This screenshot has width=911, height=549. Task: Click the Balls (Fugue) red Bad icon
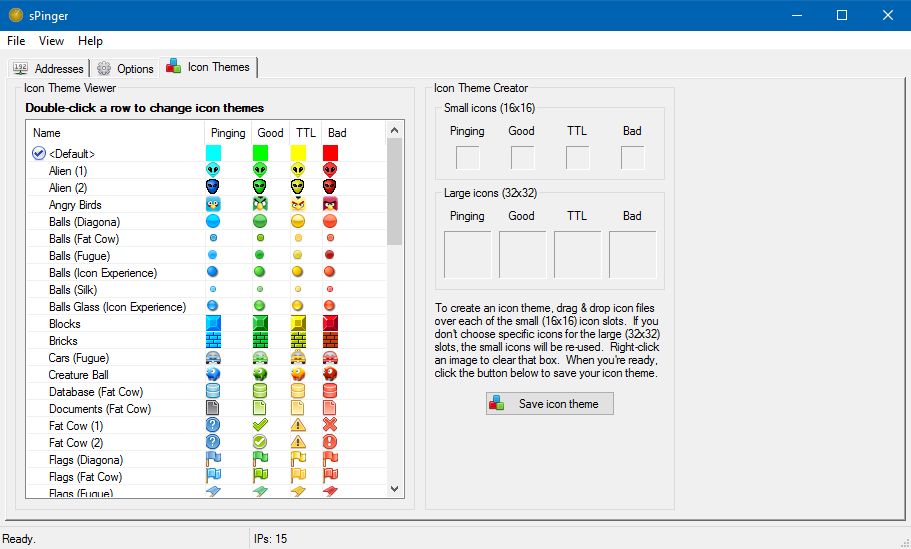[x=330, y=255]
